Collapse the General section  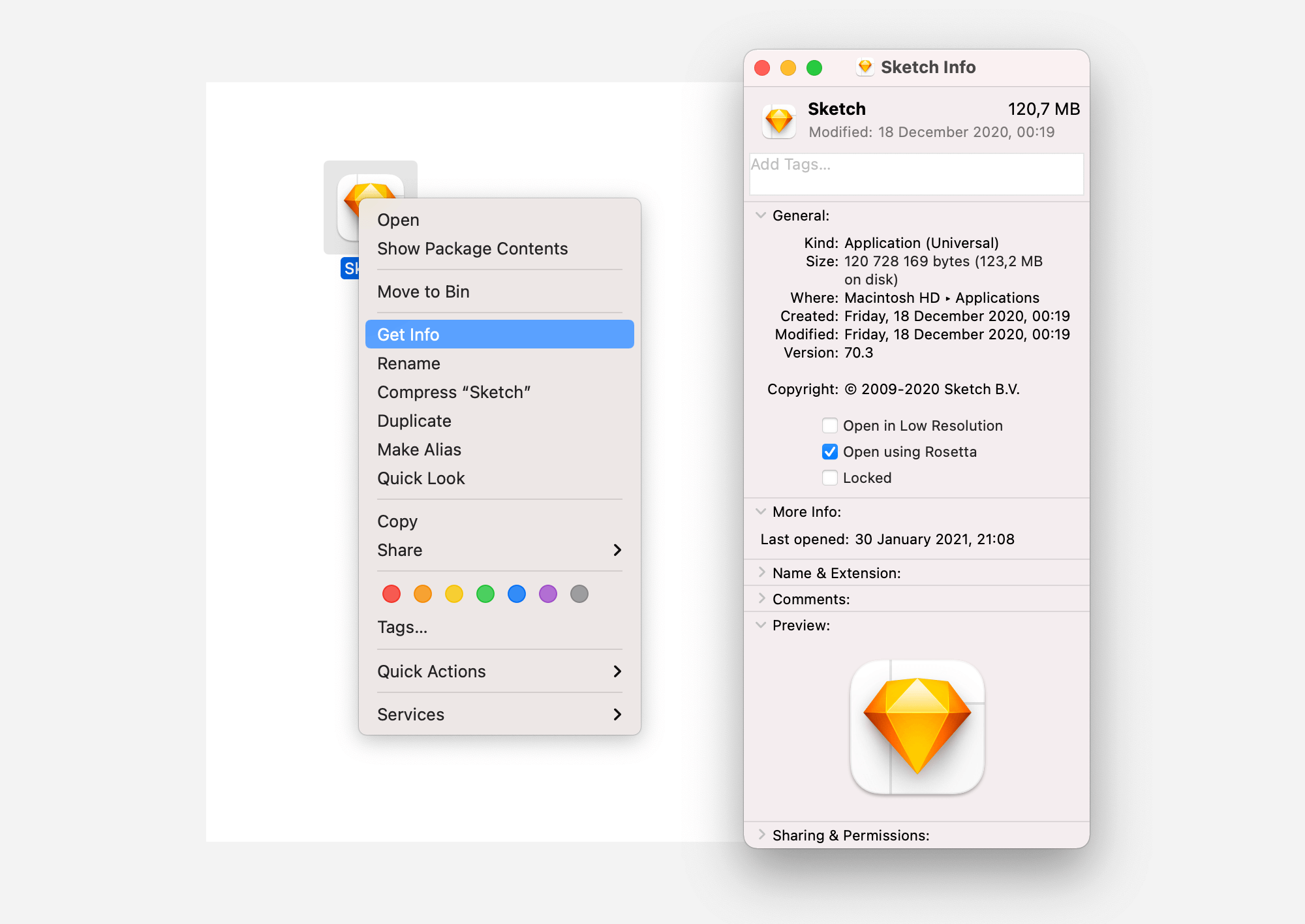761,215
